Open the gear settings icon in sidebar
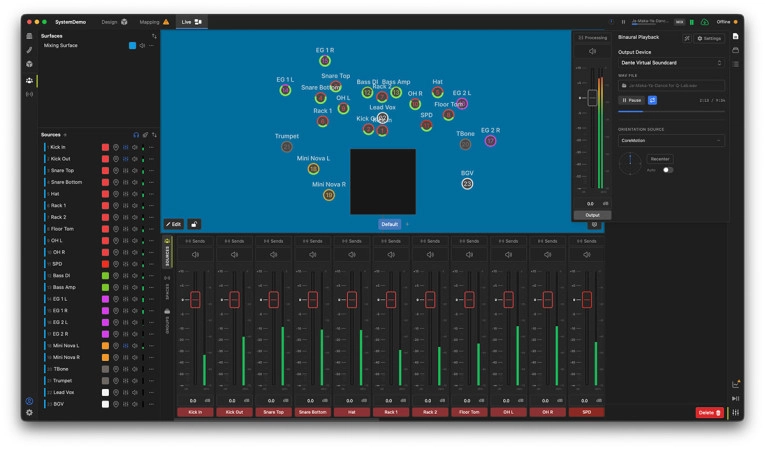The width and height of the screenshot is (765, 449). [x=29, y=413]
